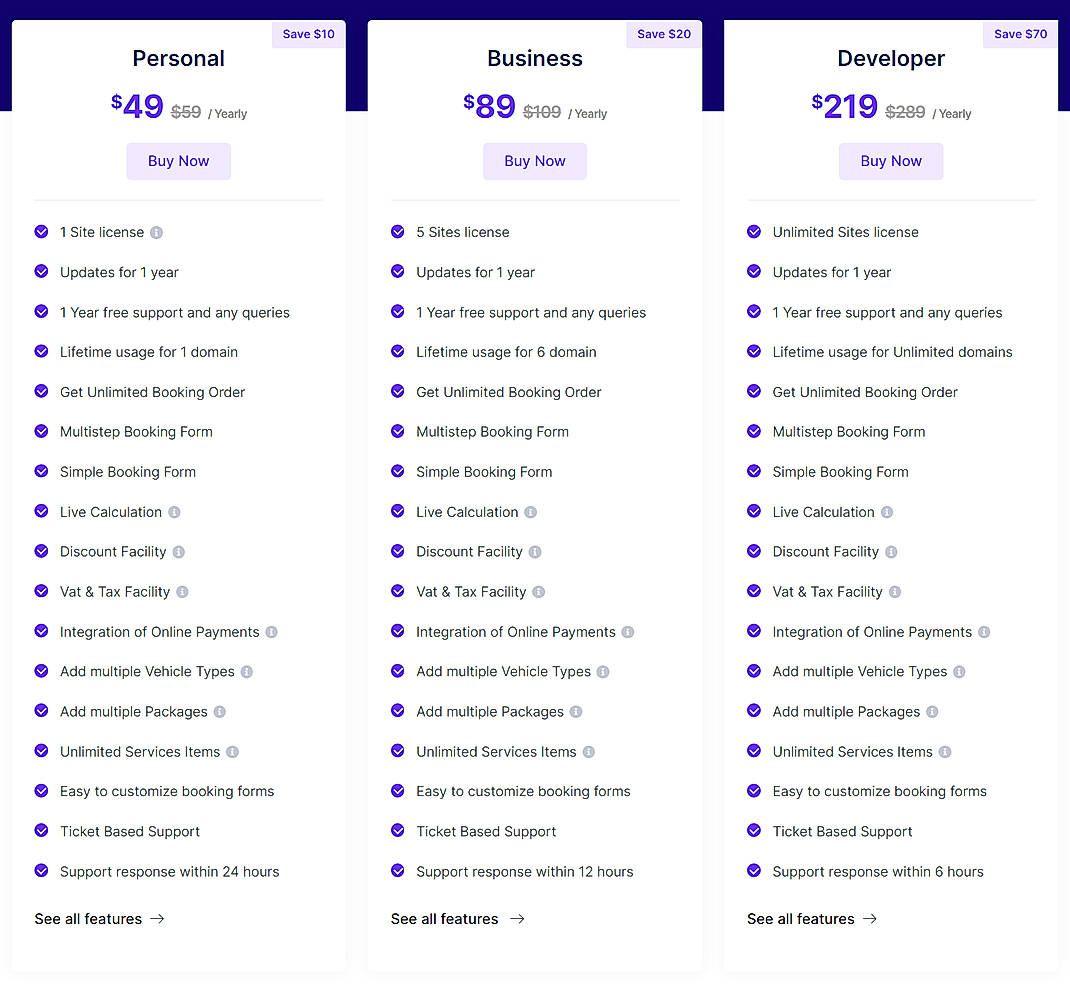Show info for Business Integration of Online Payments
This screenshot has height=990, width=1070.
(x=628, y=632)
